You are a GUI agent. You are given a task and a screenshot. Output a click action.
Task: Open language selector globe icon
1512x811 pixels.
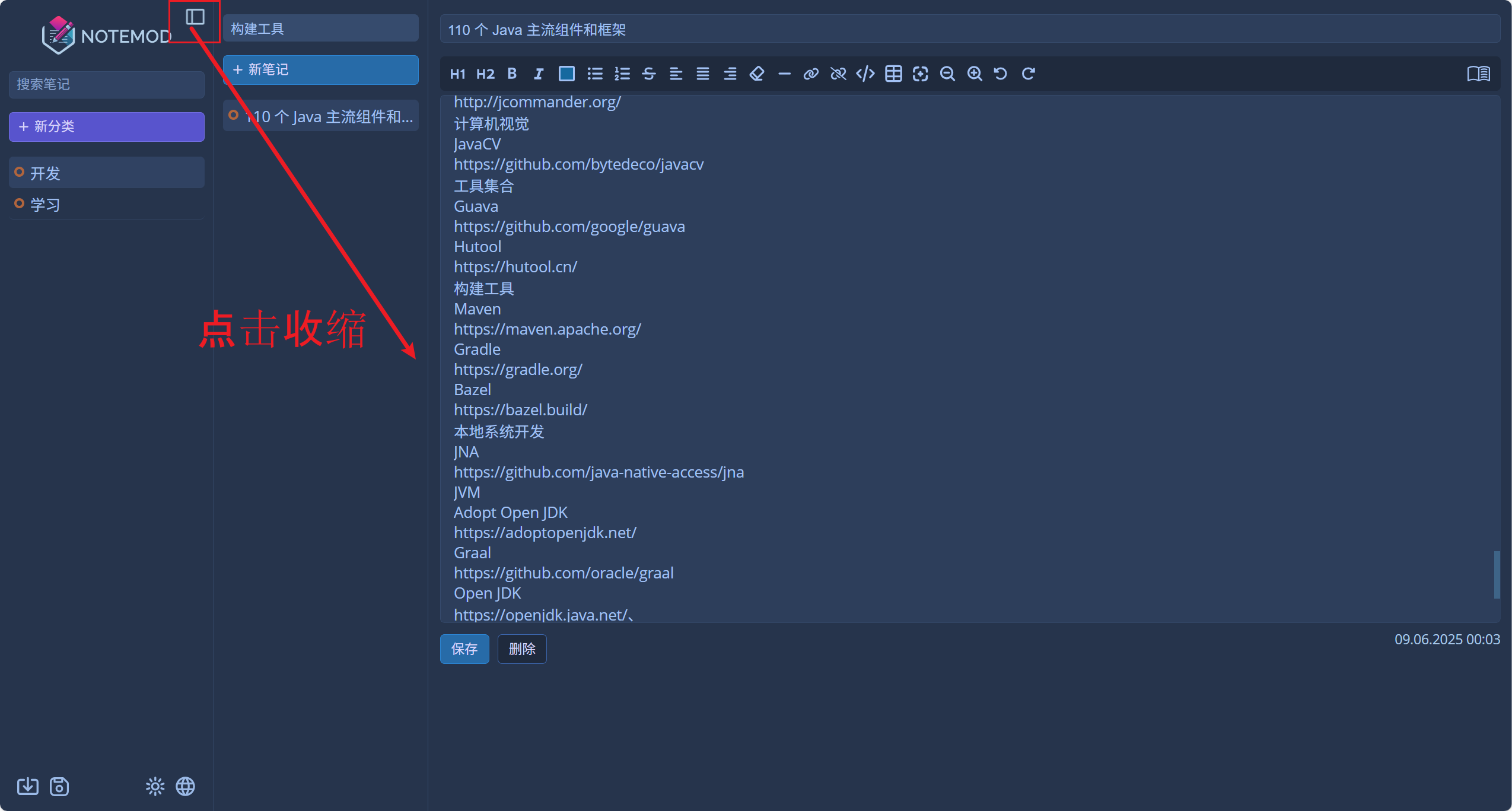(x=186, y=786)
